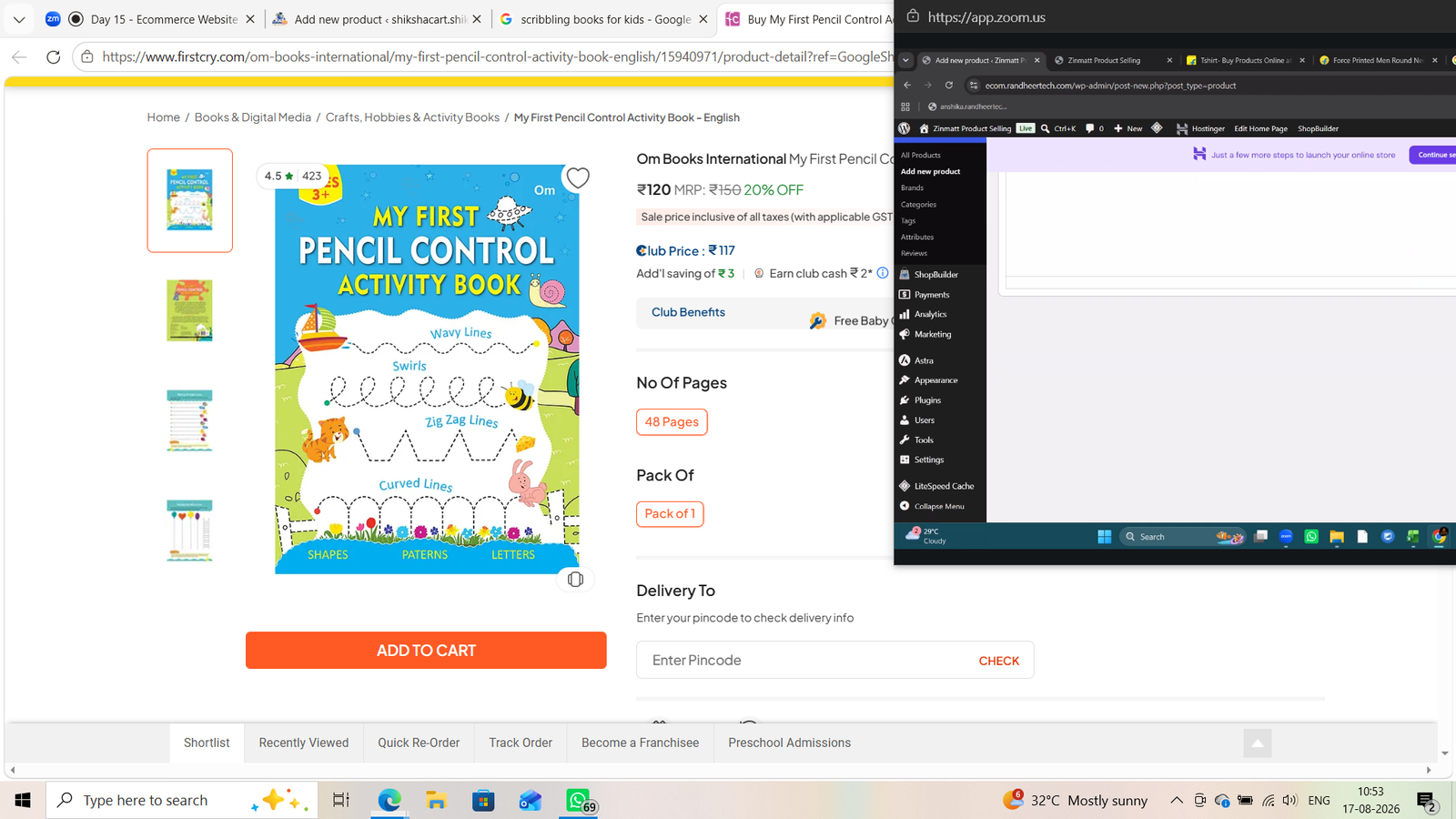Screen dimensions: 1456x819
Task: Add the pencil control book to cart
Action: (x=426, y=651)
